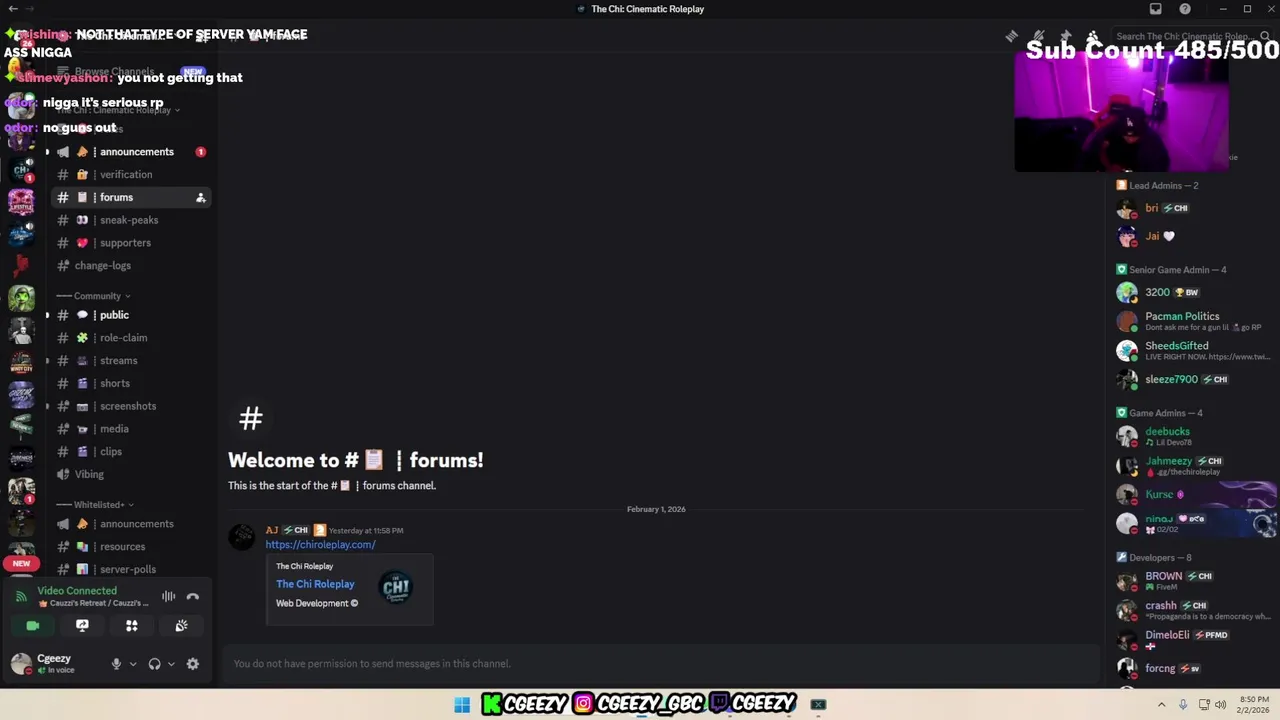Click the voice connection signal icon
This screenshot has width=1280, height=720.
click(x=21, y=597)
